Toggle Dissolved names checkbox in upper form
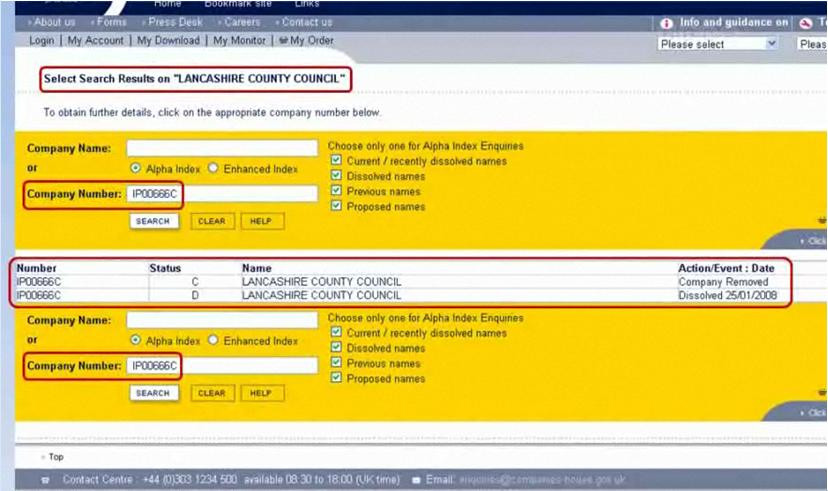Viewport: 828px width, 491px height. [336, 175]
